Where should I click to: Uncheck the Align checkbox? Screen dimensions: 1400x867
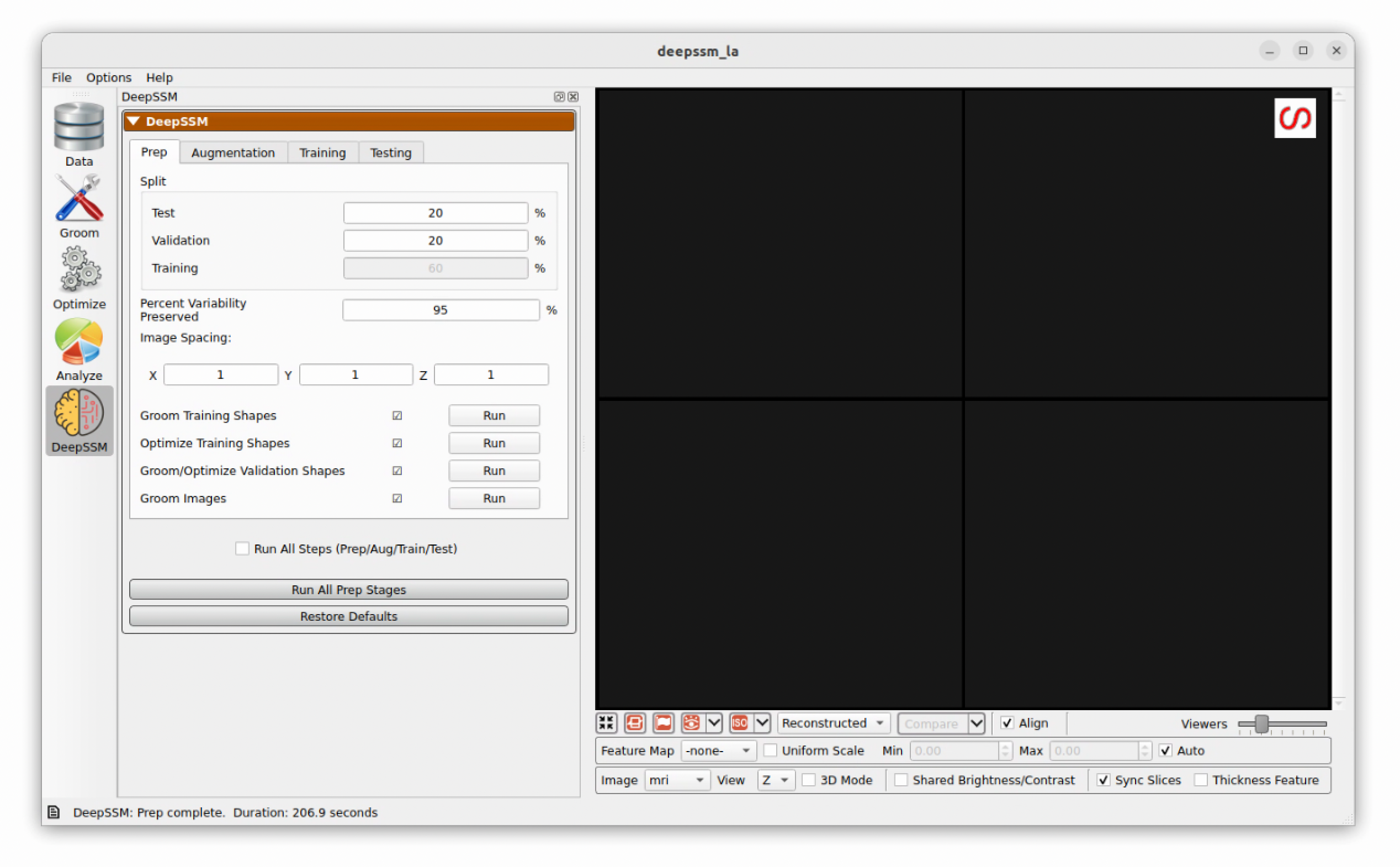tap(1007, 723)
